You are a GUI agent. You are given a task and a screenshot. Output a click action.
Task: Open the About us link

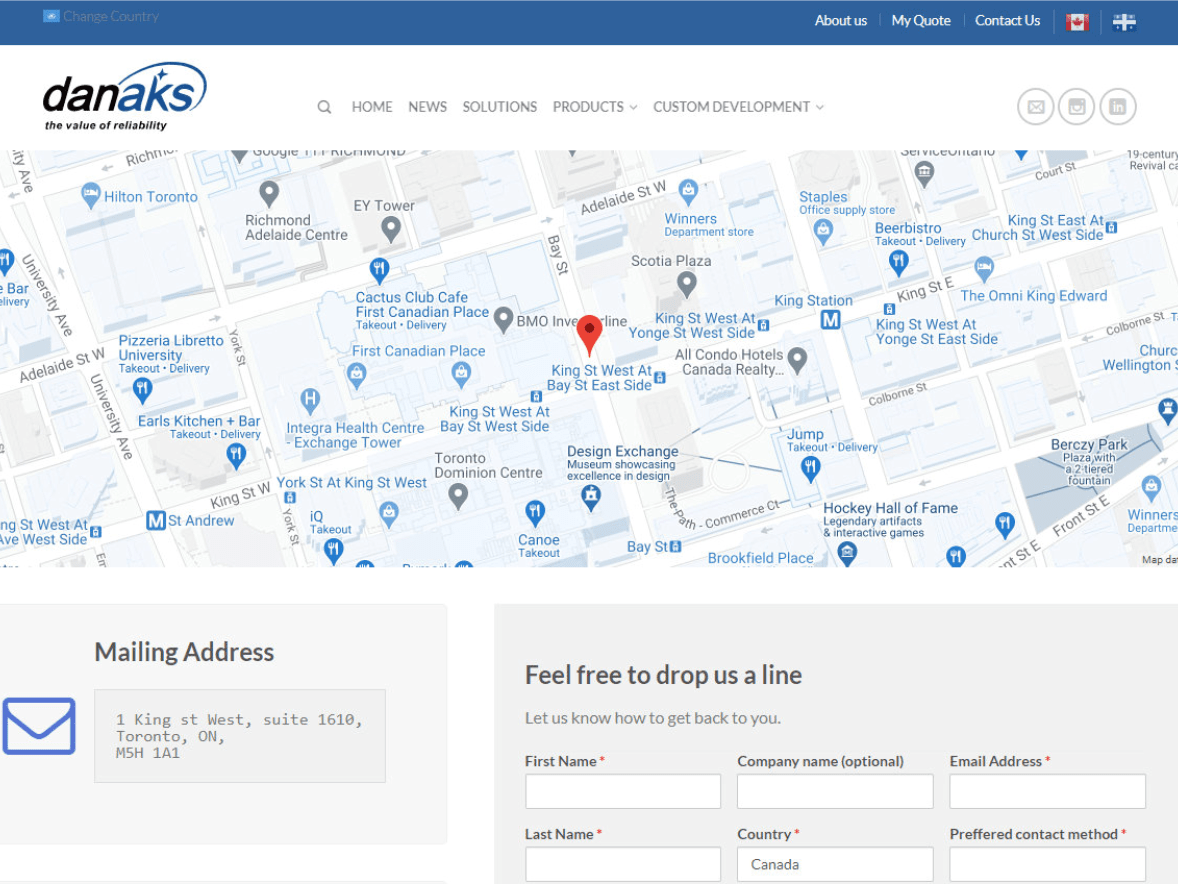[840, 21]
